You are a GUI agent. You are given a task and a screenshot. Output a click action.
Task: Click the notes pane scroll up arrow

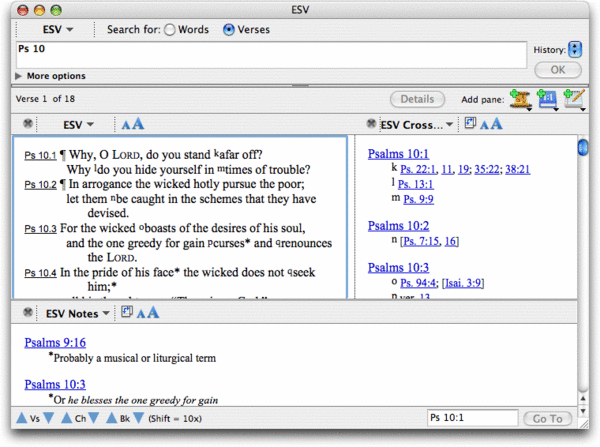pos(583,399)
